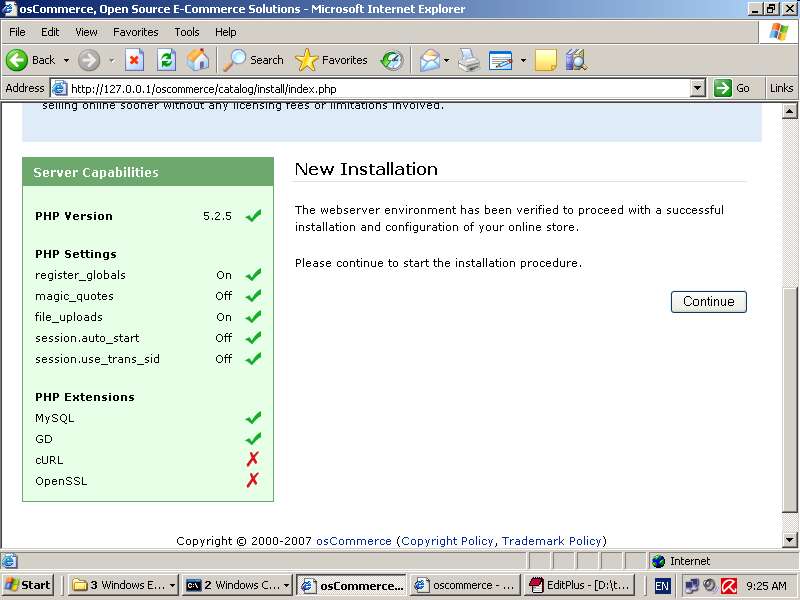Open the Trademark Policy link
The image size is (800, 600).
pyautogui.click(x=551, y=541)
